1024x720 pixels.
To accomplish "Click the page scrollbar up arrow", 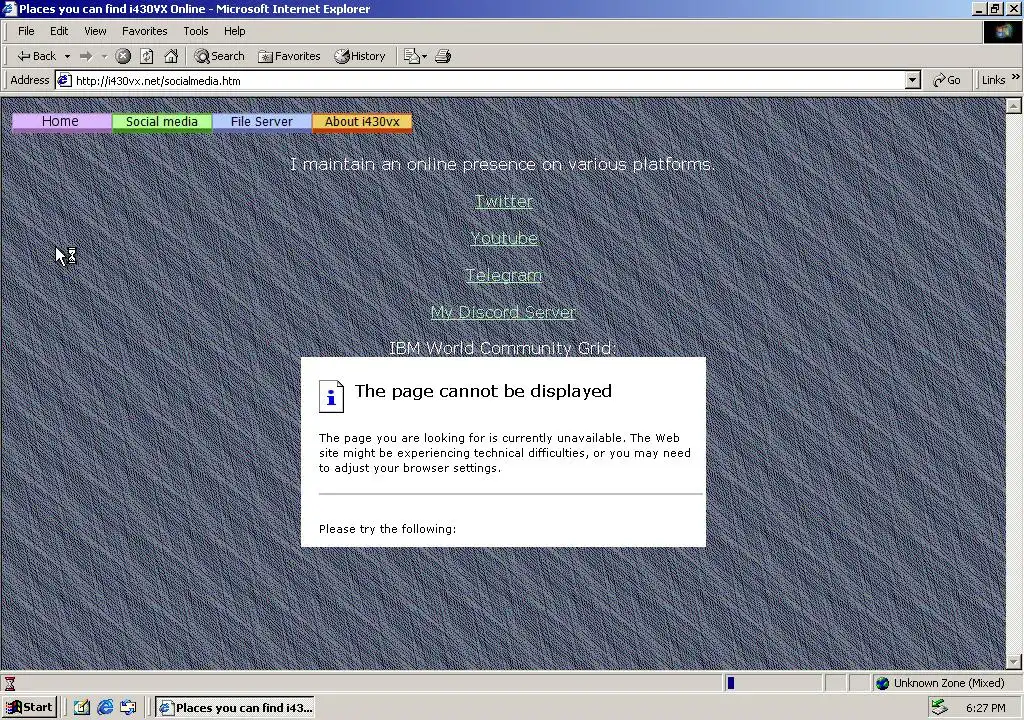I will (x=1014, y=105).
